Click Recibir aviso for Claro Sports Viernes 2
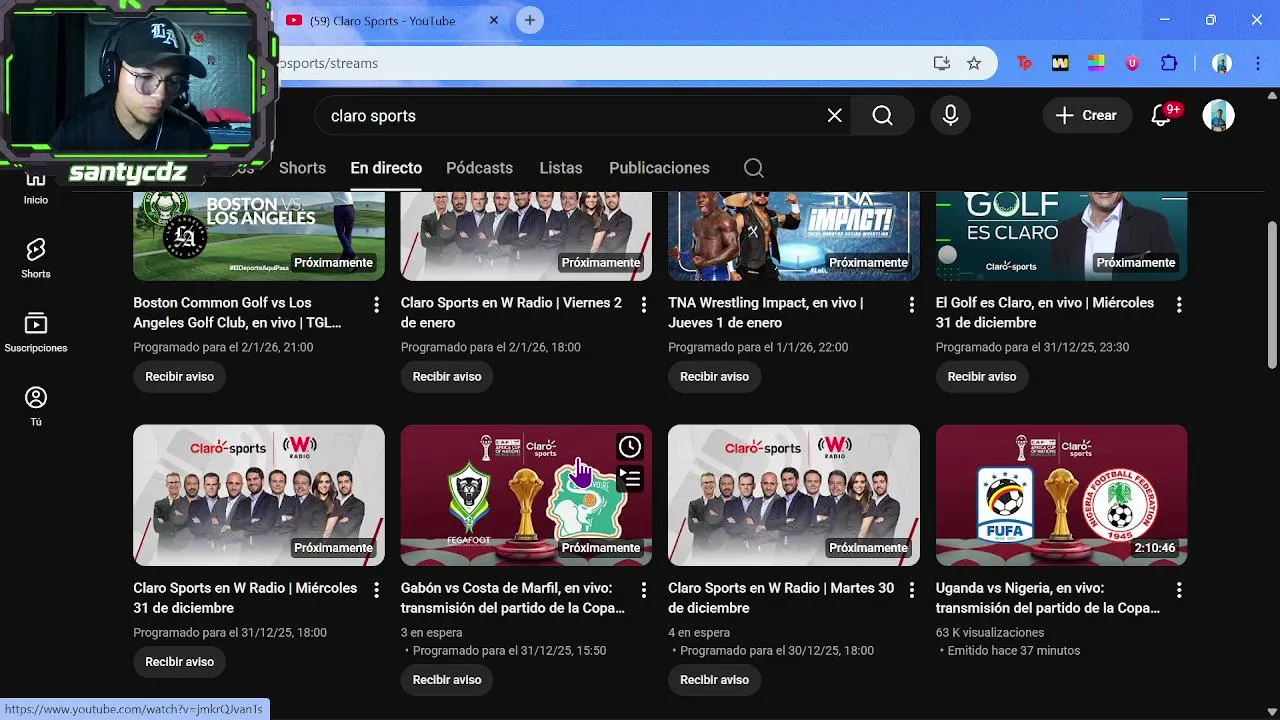This screenshot has height=720, width=1280. (447, 376)
